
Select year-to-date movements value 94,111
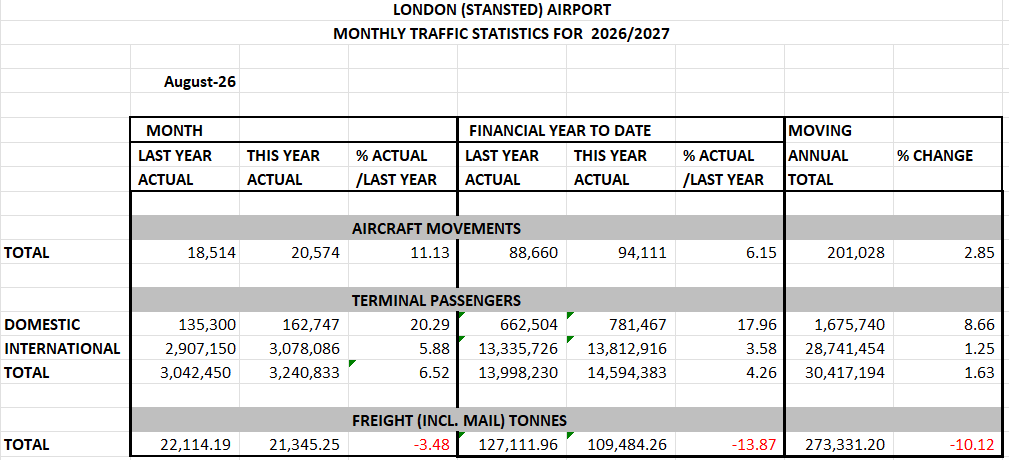(x=621, y=252)
